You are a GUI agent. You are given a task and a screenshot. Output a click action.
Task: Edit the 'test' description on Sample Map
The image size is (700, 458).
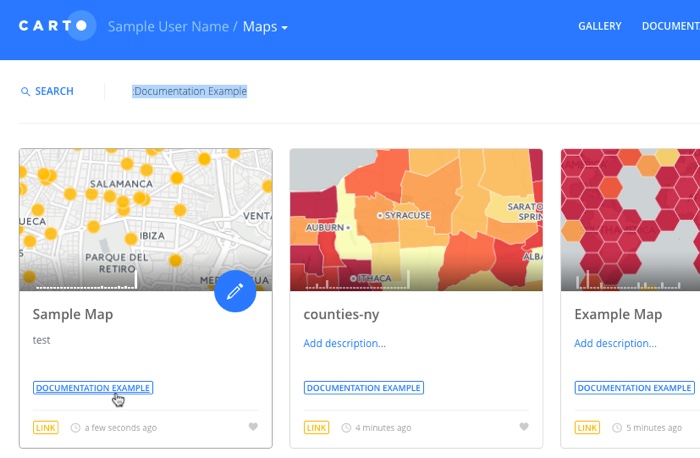click(42, 340)
